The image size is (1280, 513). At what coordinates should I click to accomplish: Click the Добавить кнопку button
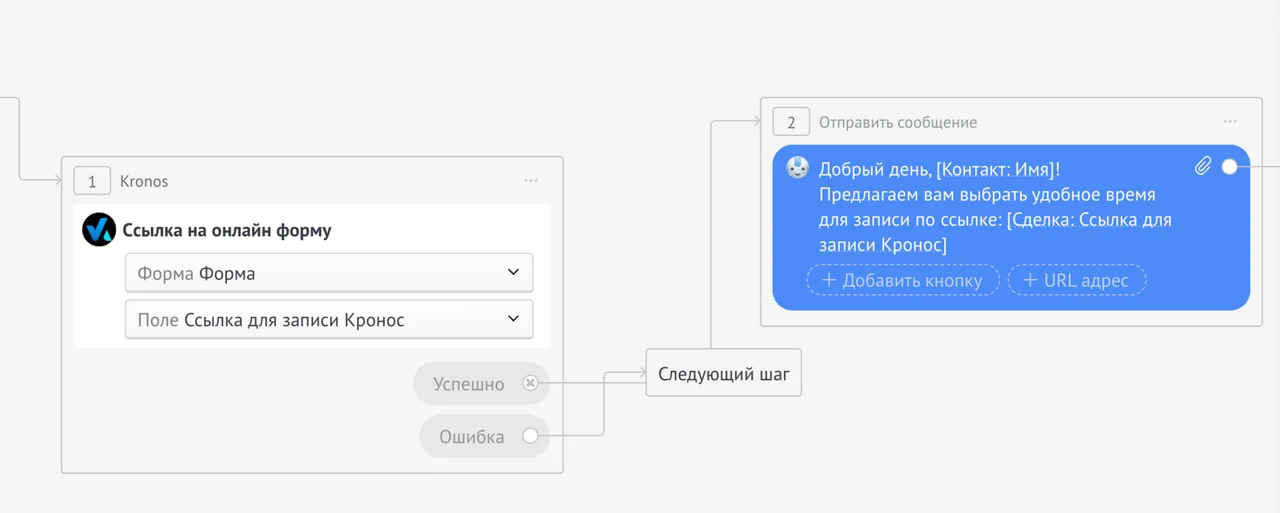902,280
